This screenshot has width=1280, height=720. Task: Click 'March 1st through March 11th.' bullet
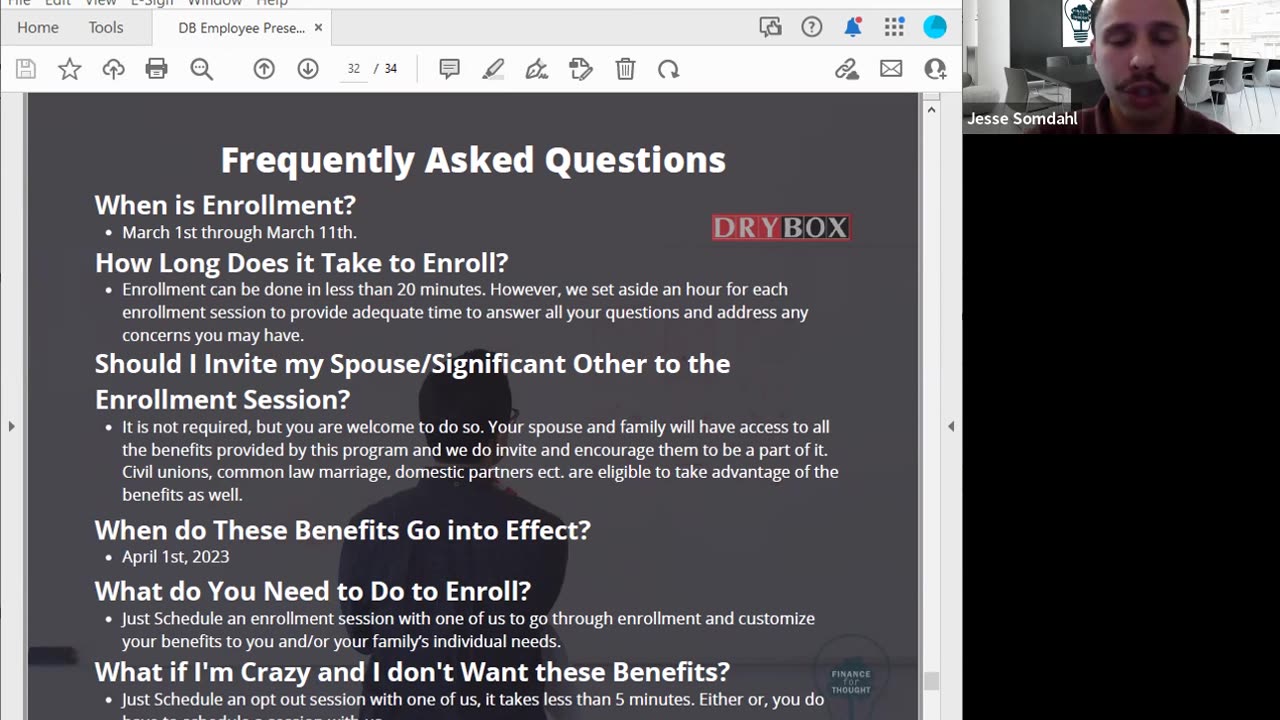pos(239,232)
